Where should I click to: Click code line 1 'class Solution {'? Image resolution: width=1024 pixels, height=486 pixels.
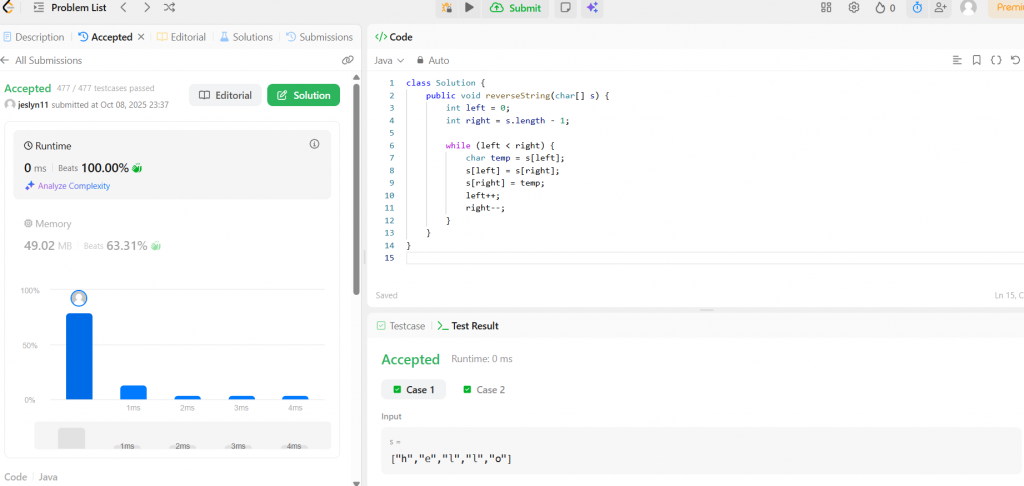pos(445,83)
